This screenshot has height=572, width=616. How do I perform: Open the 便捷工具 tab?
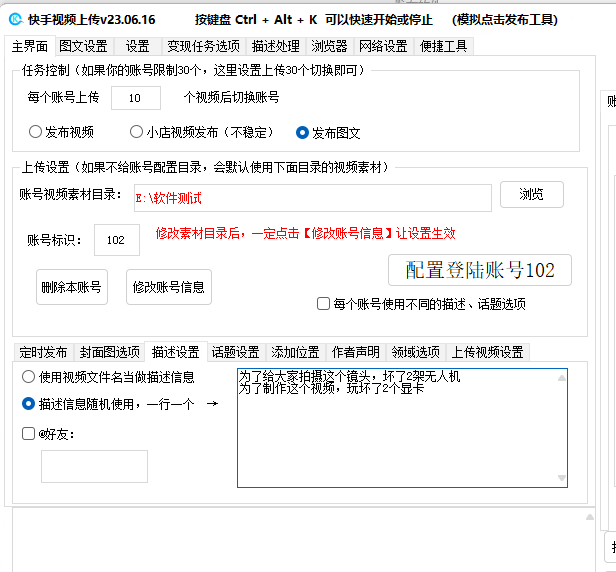click(x=444, y=46)
